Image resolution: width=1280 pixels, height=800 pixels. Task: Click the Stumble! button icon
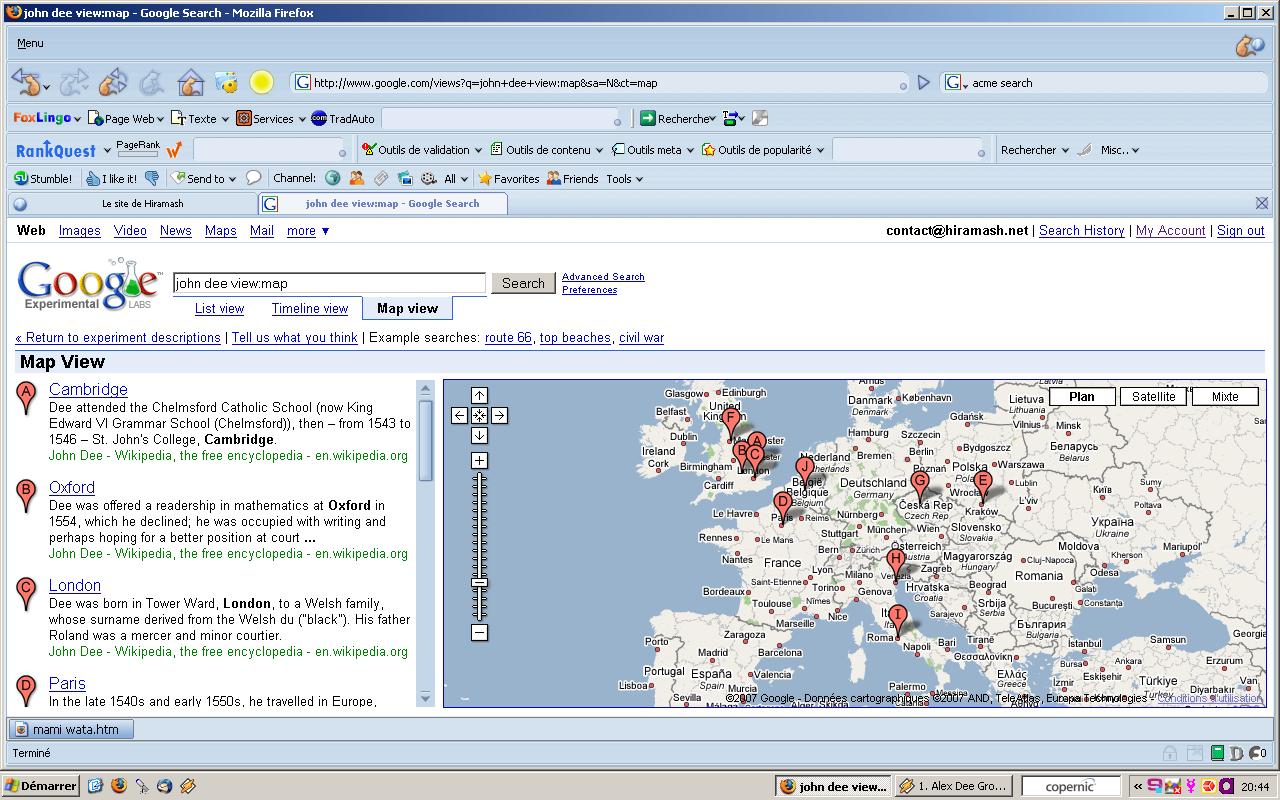[x=20, y=179]
